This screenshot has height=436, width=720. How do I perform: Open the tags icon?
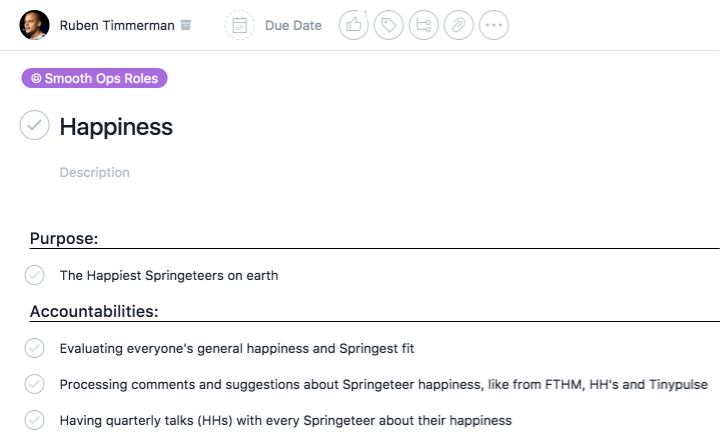point(388,25)
